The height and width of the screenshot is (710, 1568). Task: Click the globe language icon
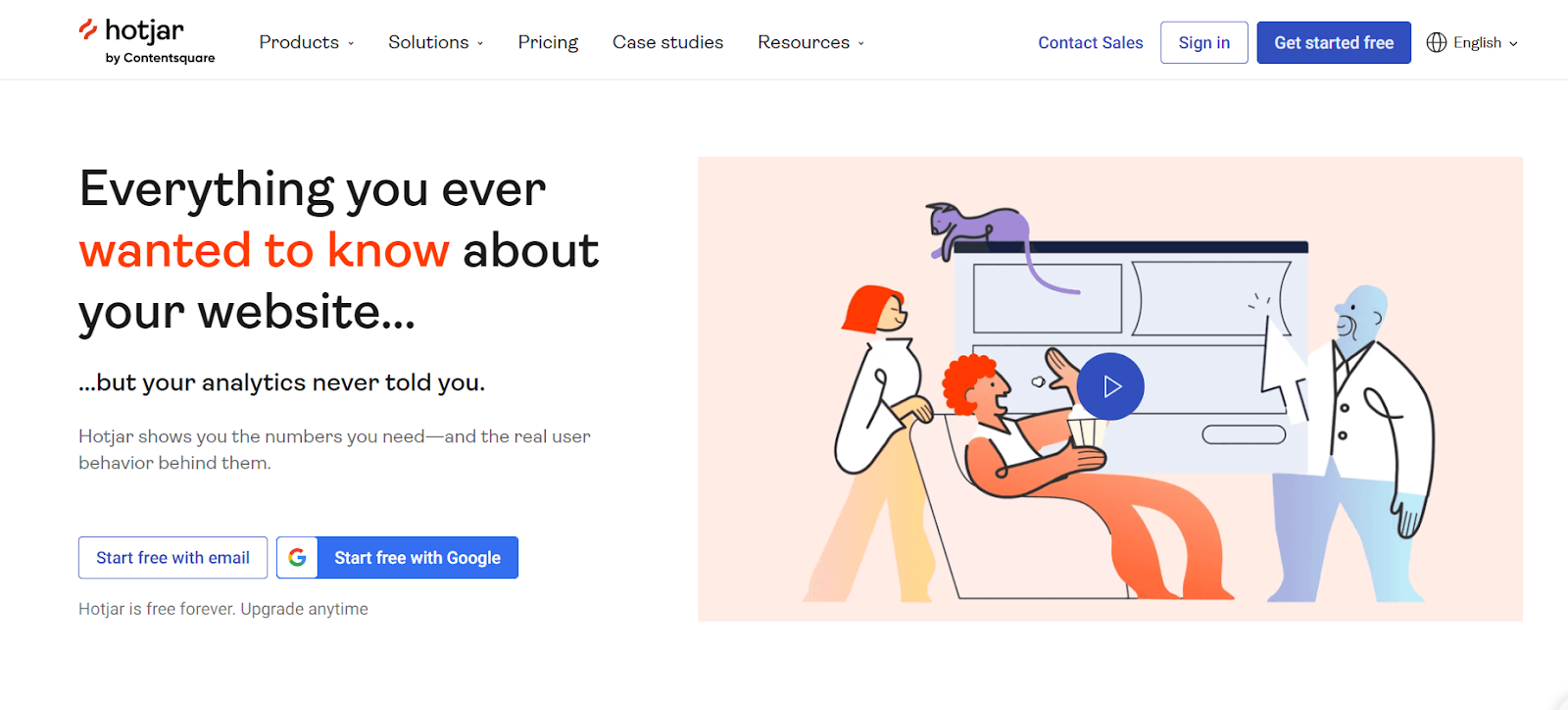click(x=1437, y=42)
